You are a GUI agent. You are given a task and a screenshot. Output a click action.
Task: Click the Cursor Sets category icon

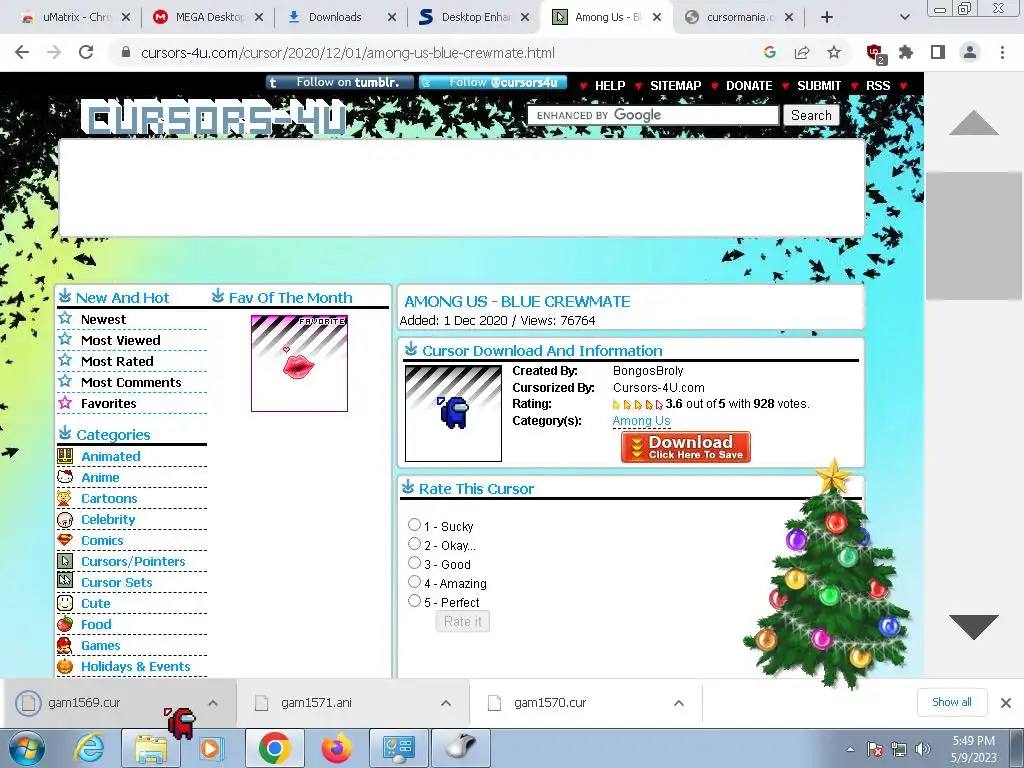point(65,582)
